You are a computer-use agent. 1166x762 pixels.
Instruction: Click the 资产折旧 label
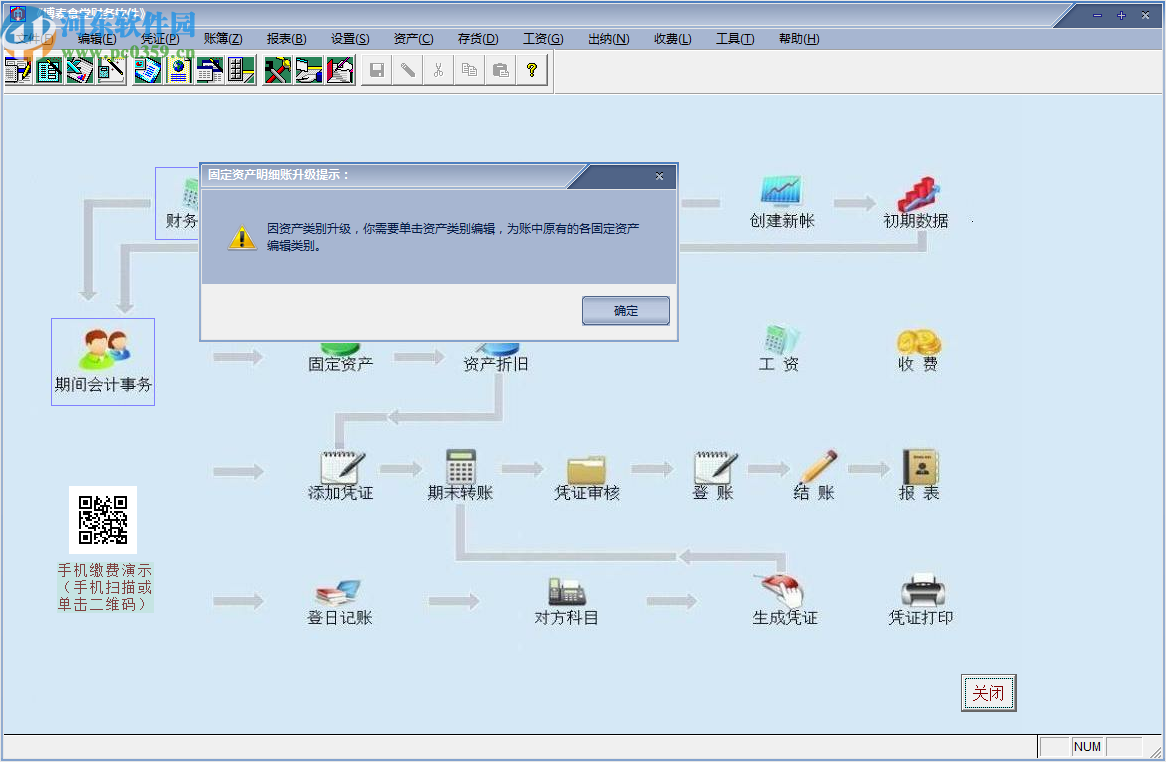pos(496,364)
